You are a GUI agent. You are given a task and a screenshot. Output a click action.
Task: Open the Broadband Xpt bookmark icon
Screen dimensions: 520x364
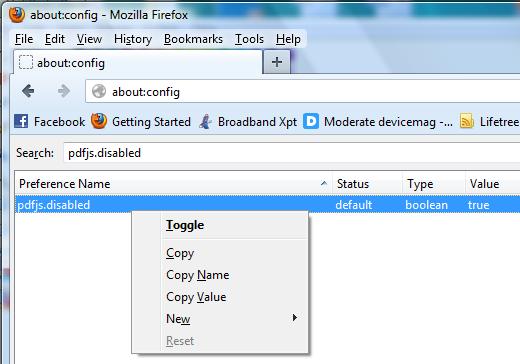click(x=205, y=122)
